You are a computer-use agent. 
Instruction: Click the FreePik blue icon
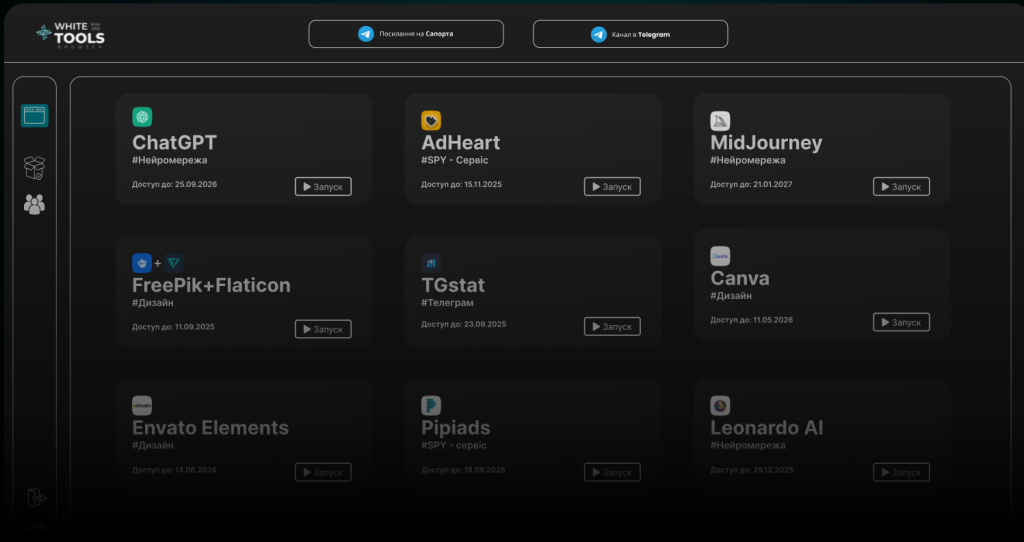click(142, 263)
